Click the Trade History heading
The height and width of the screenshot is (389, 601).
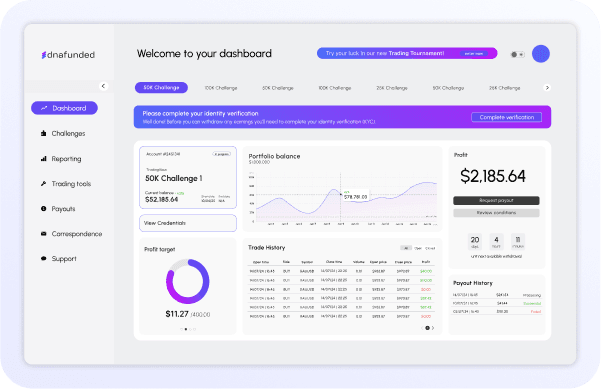tap(266, 248)
